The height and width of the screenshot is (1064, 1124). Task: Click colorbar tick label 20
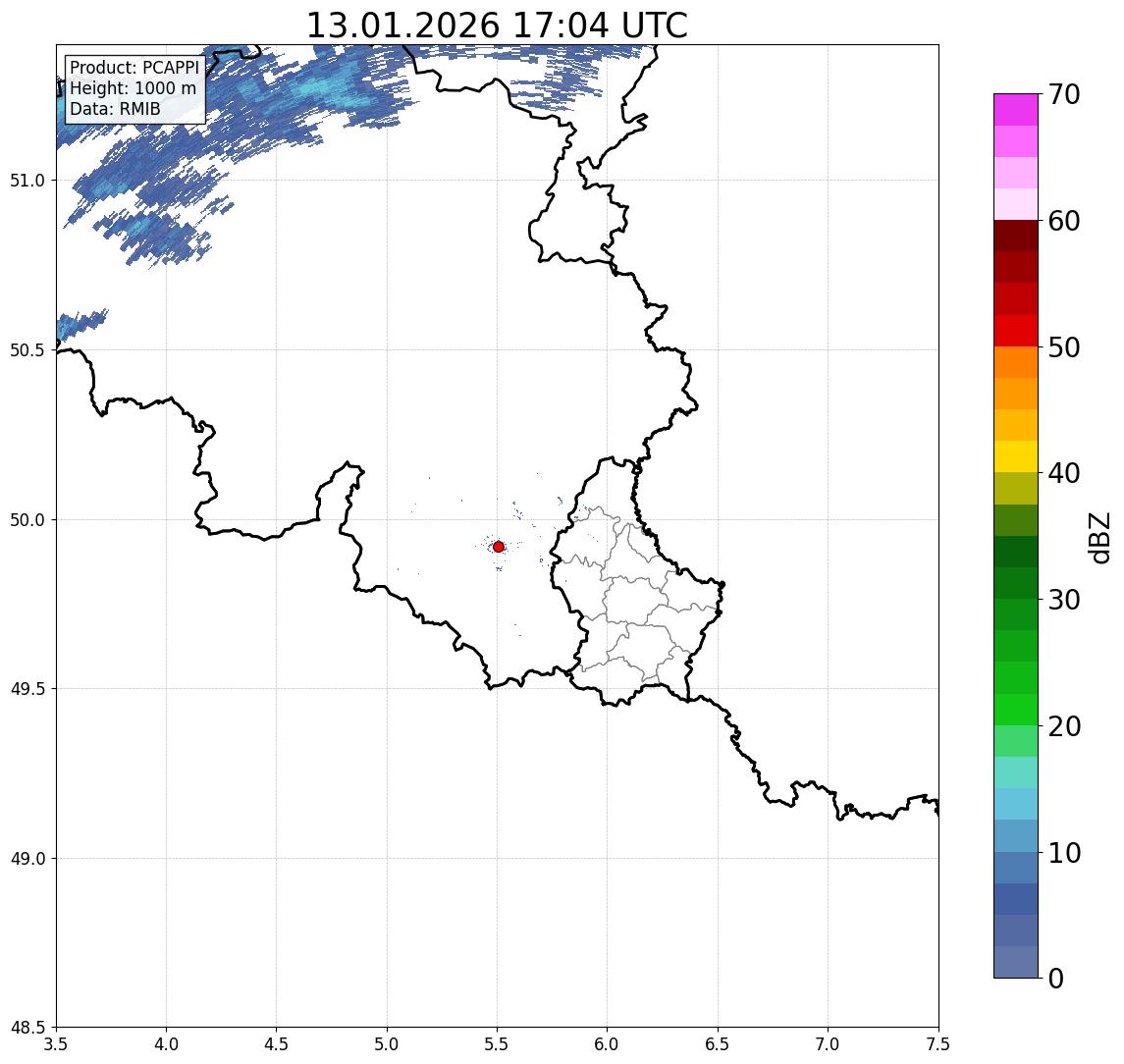[1064, 726]
